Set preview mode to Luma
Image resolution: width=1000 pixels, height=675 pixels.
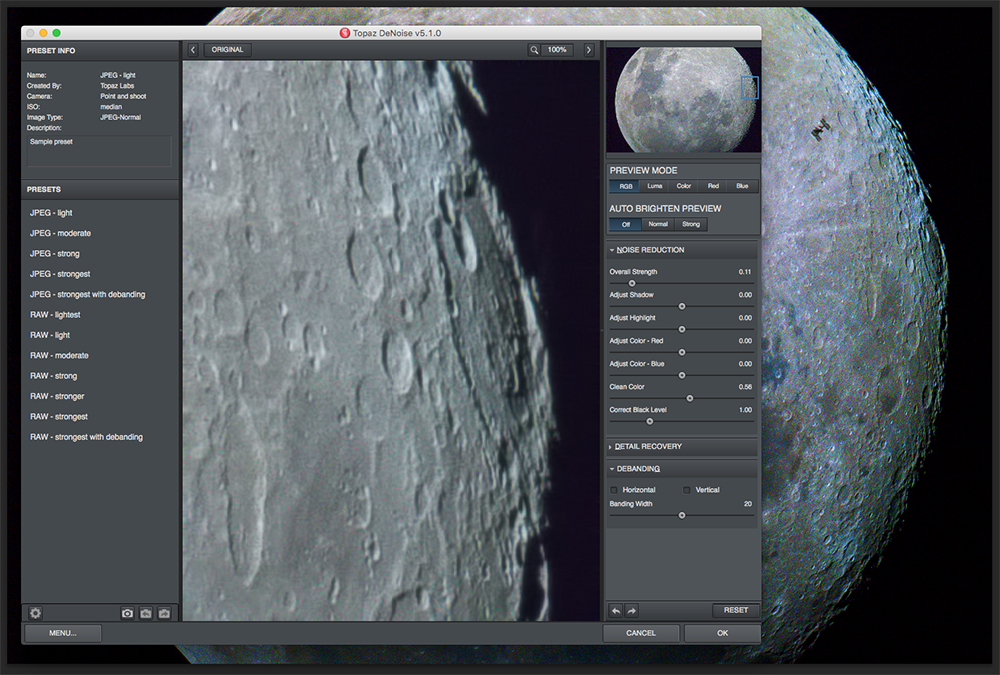(655, 186)
